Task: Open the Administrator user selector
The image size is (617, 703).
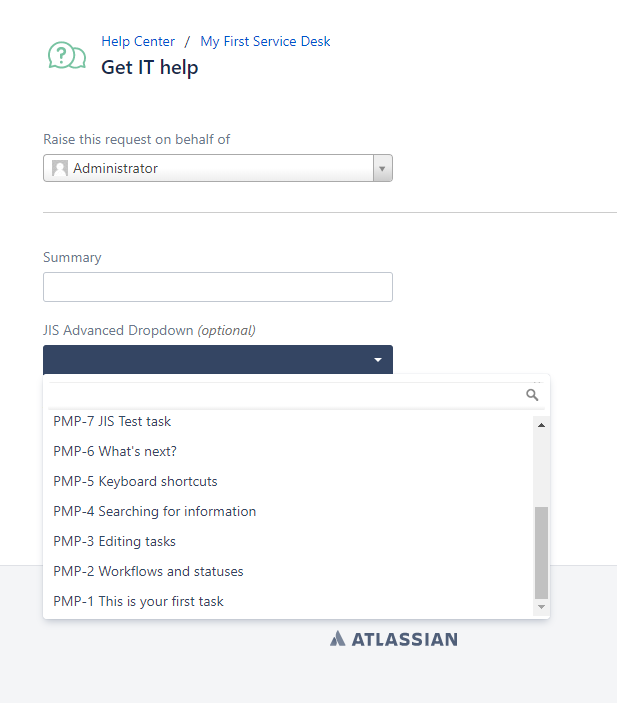Action: tap(208, 169)
